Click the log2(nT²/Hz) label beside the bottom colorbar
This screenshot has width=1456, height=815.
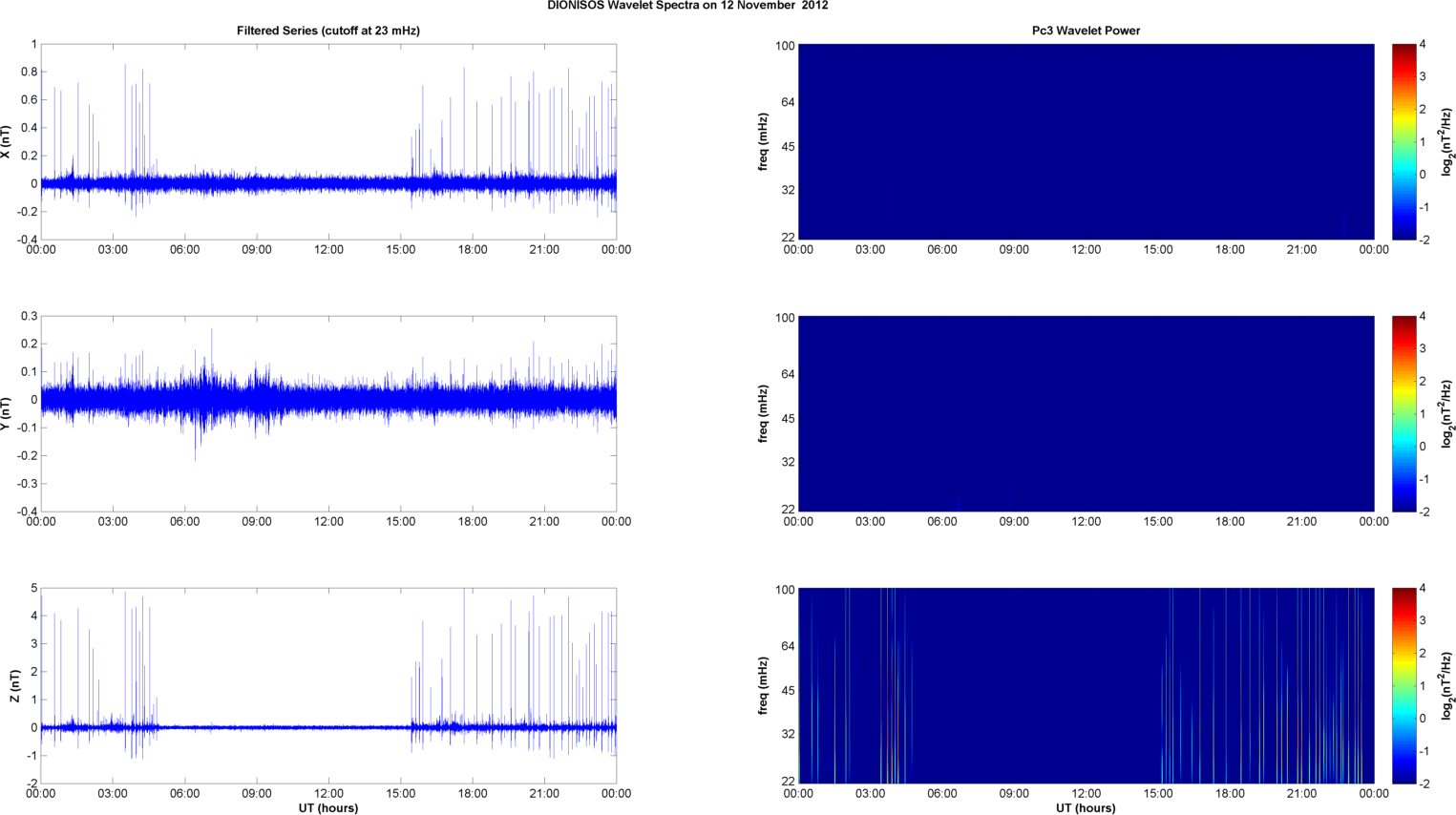coord(1447,686)
